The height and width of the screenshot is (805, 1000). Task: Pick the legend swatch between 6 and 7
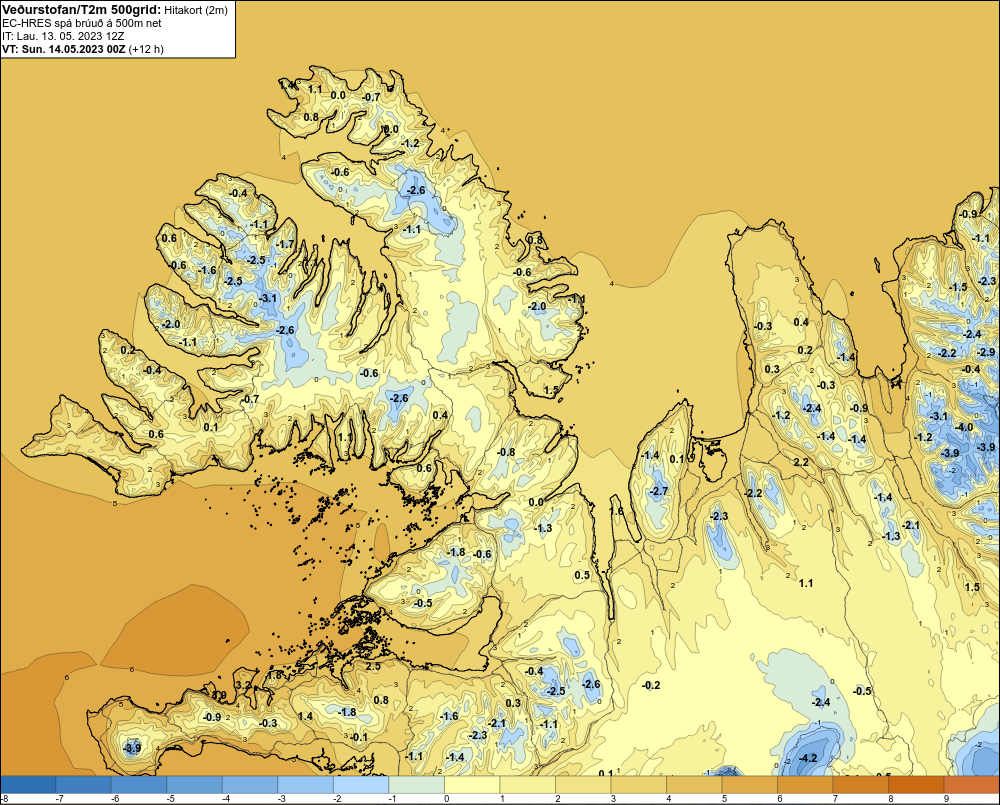pos(805,785)
